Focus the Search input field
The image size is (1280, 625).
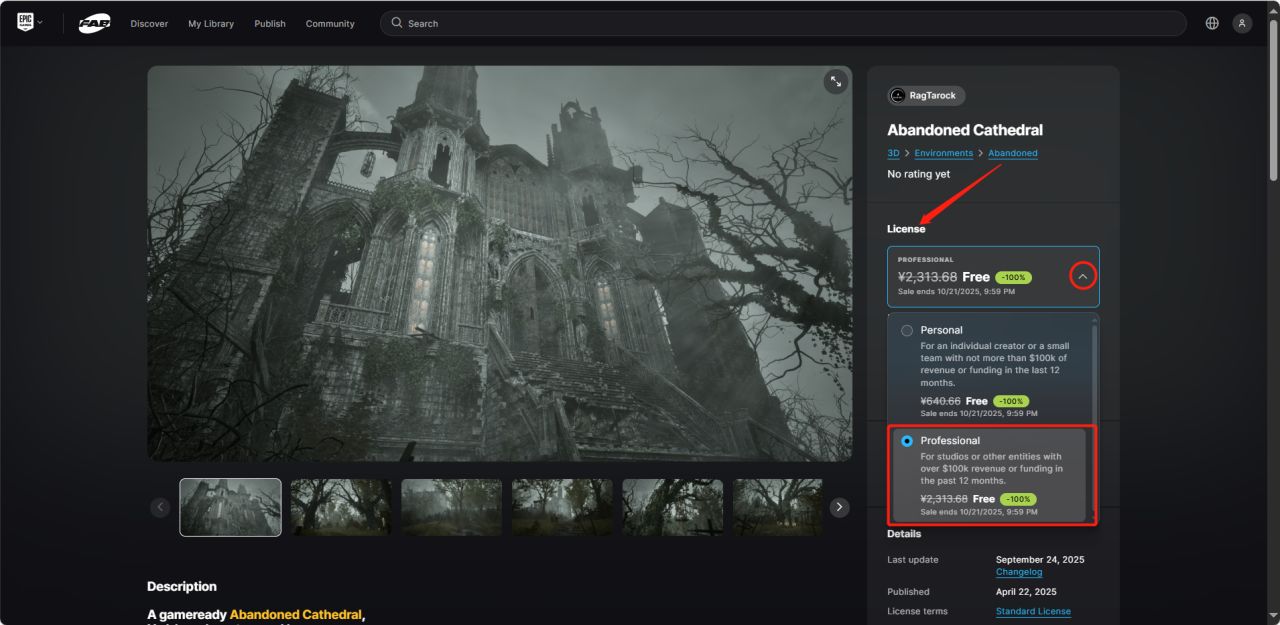click(783, 23)
